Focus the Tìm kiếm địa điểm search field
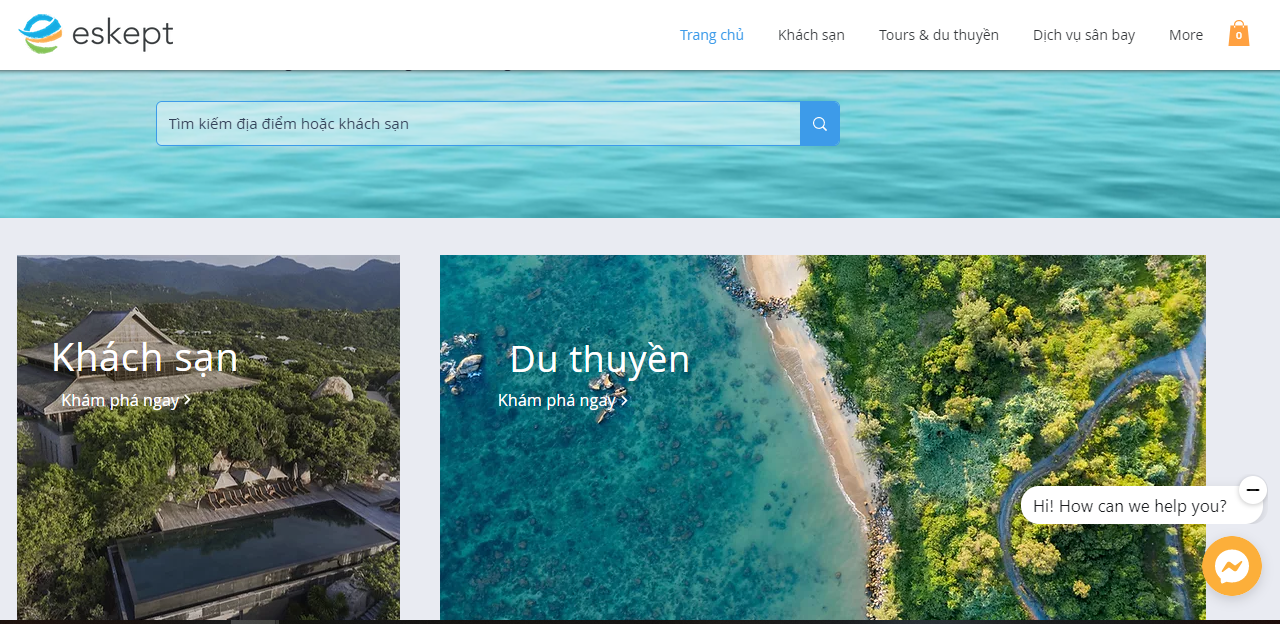 [478, 124]
